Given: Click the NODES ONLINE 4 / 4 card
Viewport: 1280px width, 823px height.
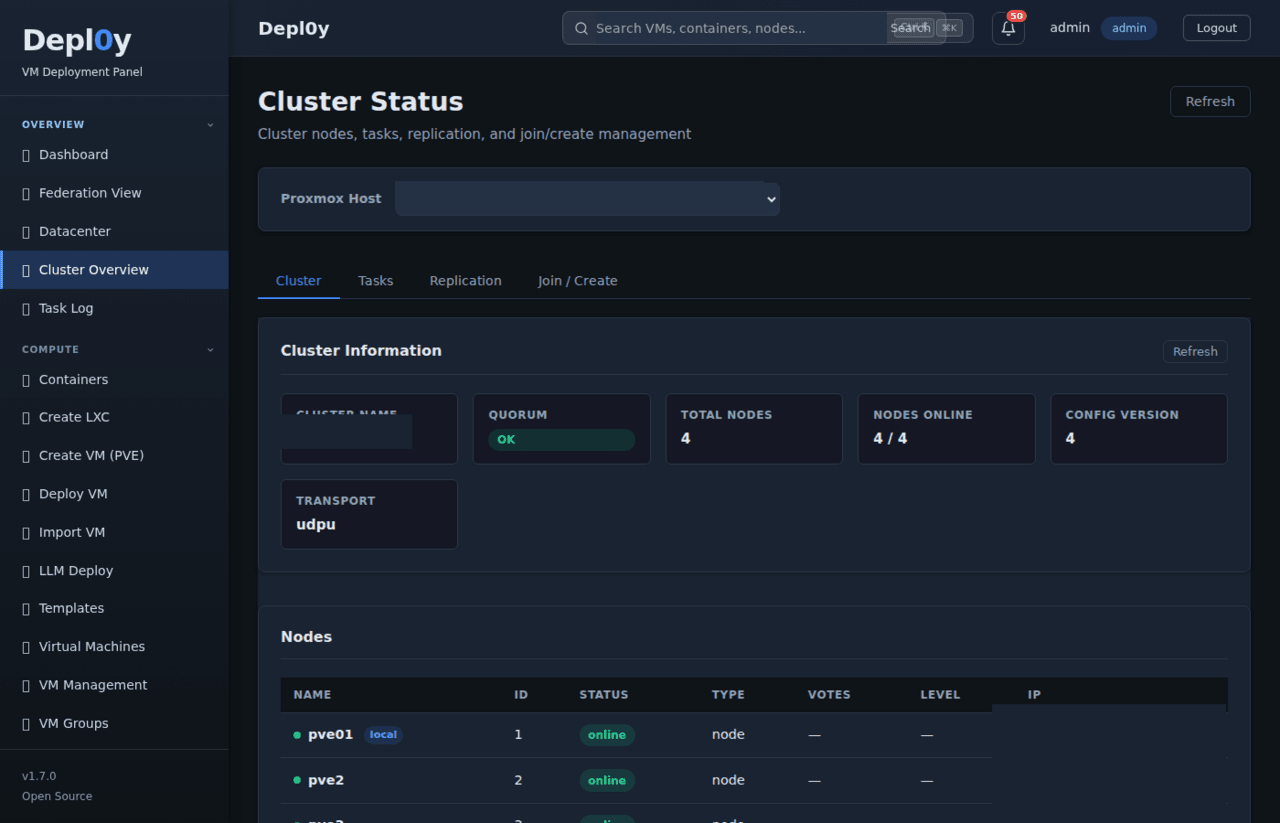Looking at the screenshot, I should pos(946,428).
